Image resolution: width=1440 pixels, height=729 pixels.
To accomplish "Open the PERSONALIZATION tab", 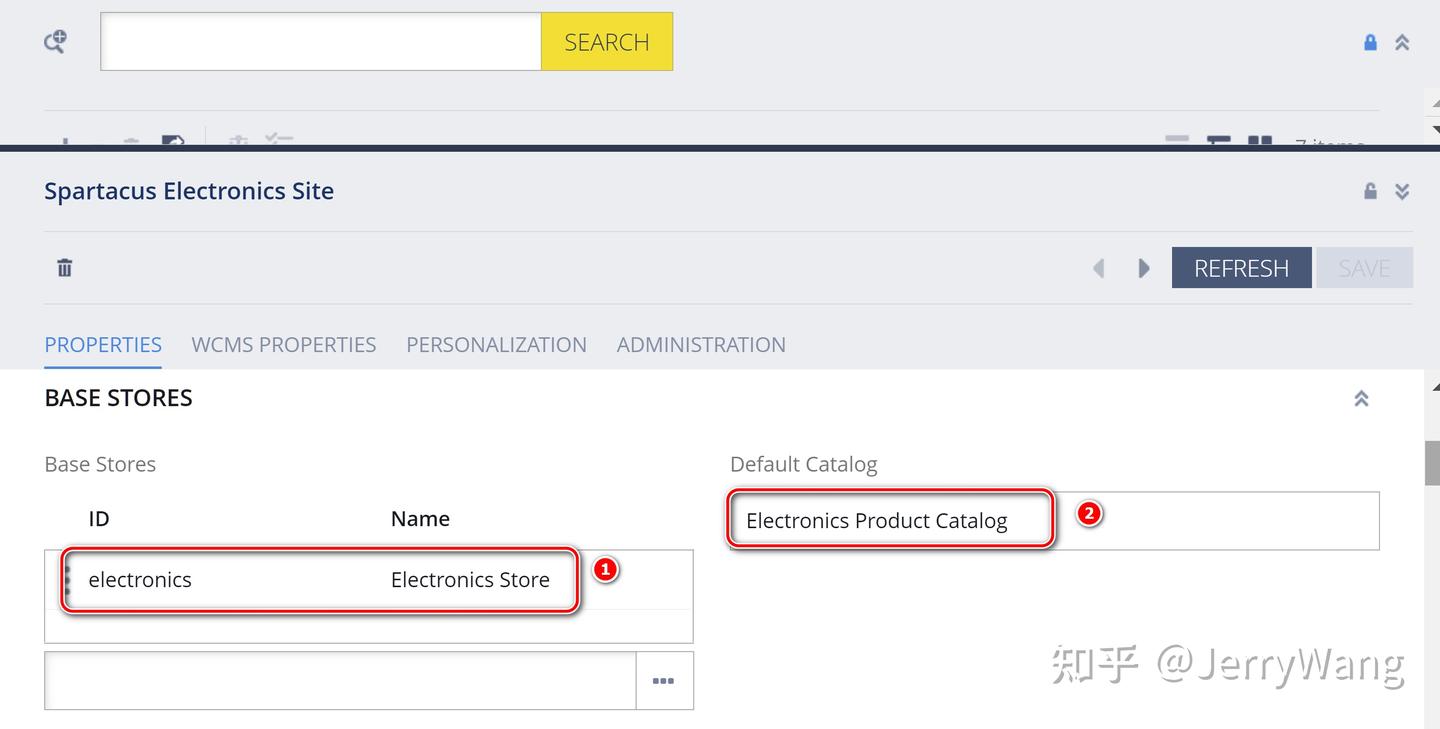I will click(496, 345).
